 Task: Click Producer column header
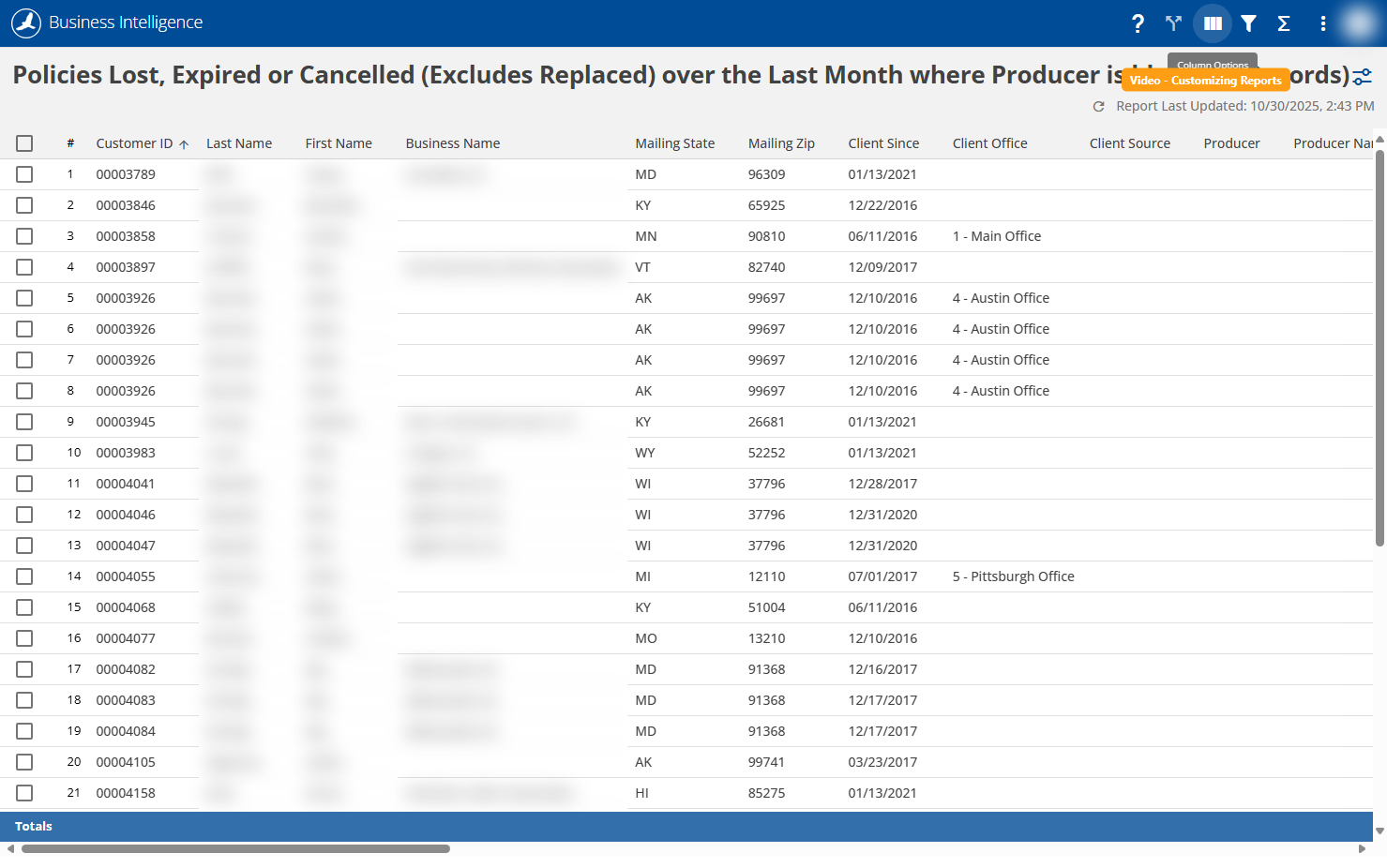1231,143
